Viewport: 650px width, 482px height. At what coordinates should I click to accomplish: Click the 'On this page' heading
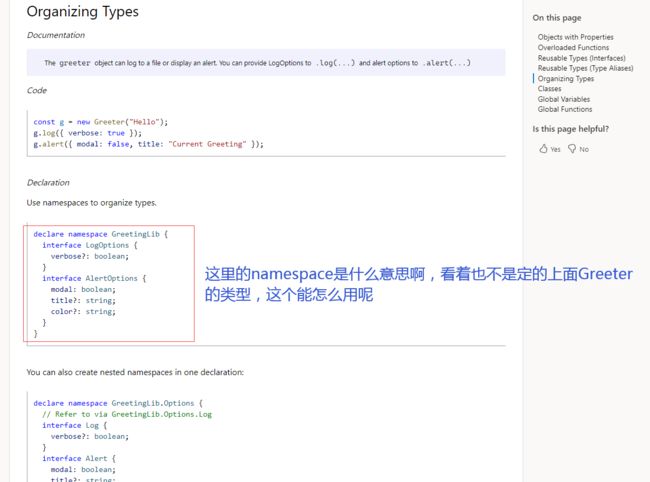557,18
